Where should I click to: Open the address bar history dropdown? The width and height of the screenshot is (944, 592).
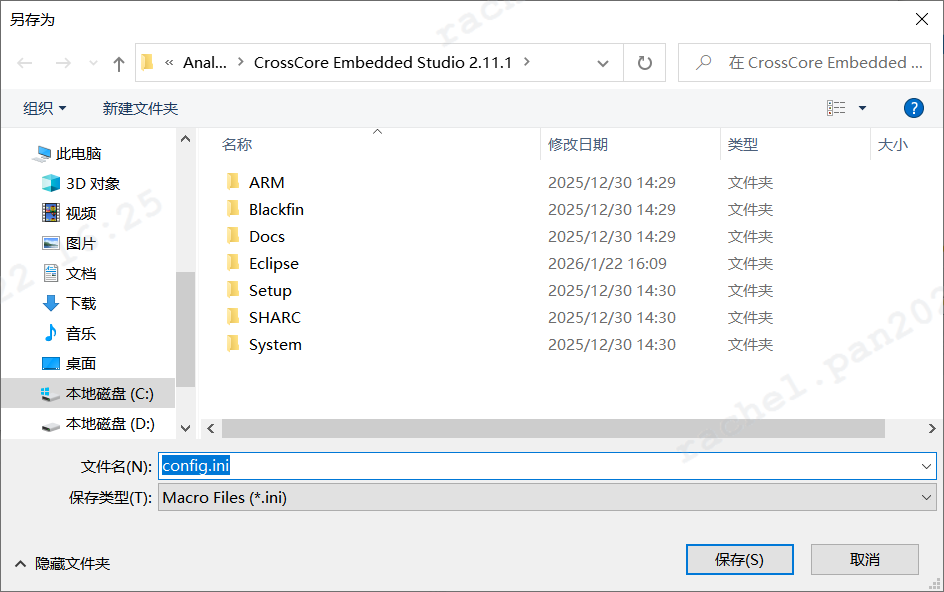pos(602,63)
